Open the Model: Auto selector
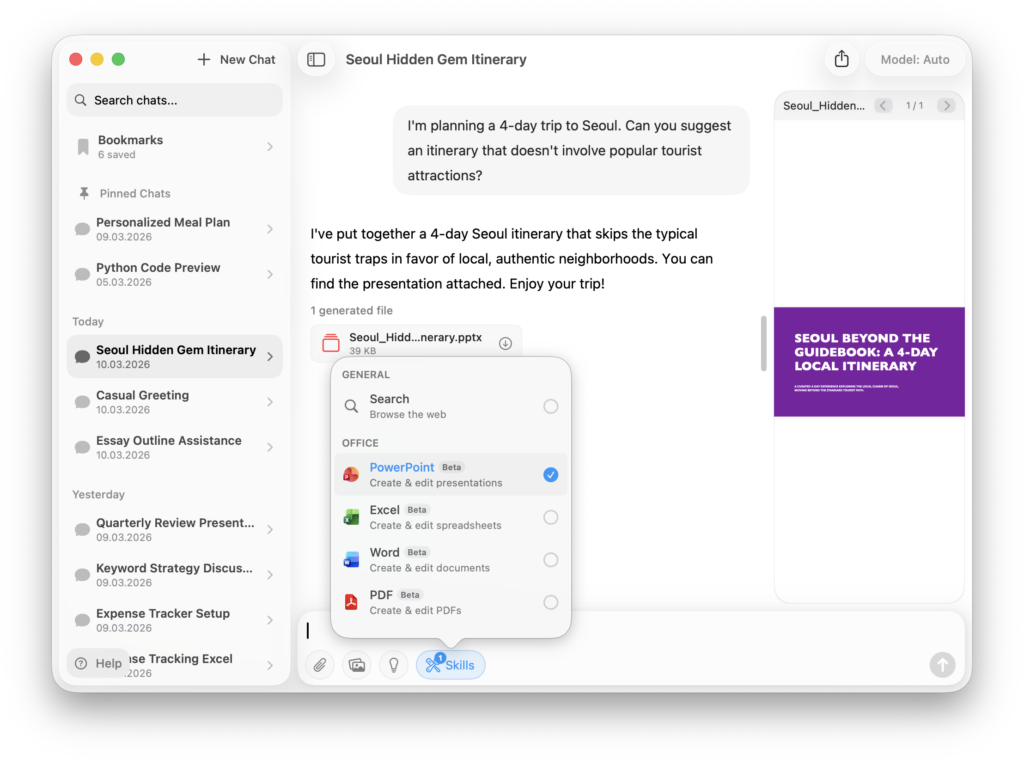1024x761 pixels. [914, 60]
